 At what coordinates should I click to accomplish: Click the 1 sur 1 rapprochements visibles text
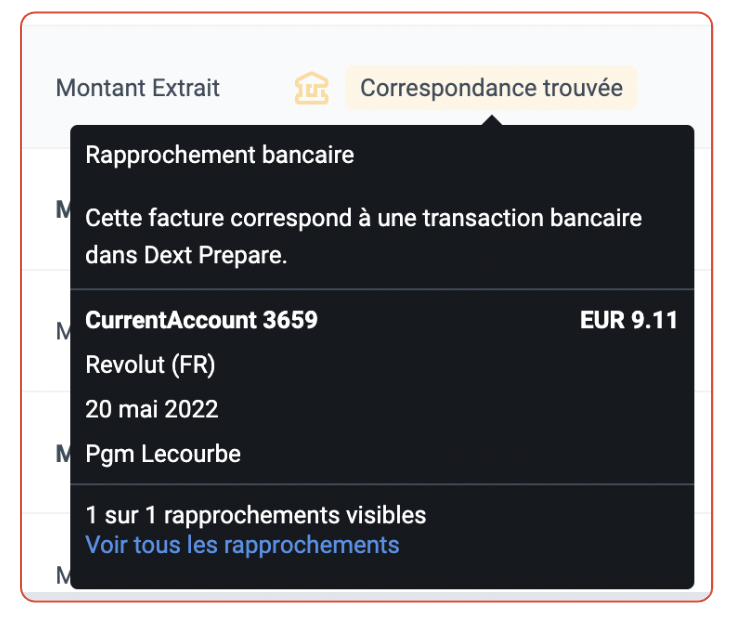256,515
